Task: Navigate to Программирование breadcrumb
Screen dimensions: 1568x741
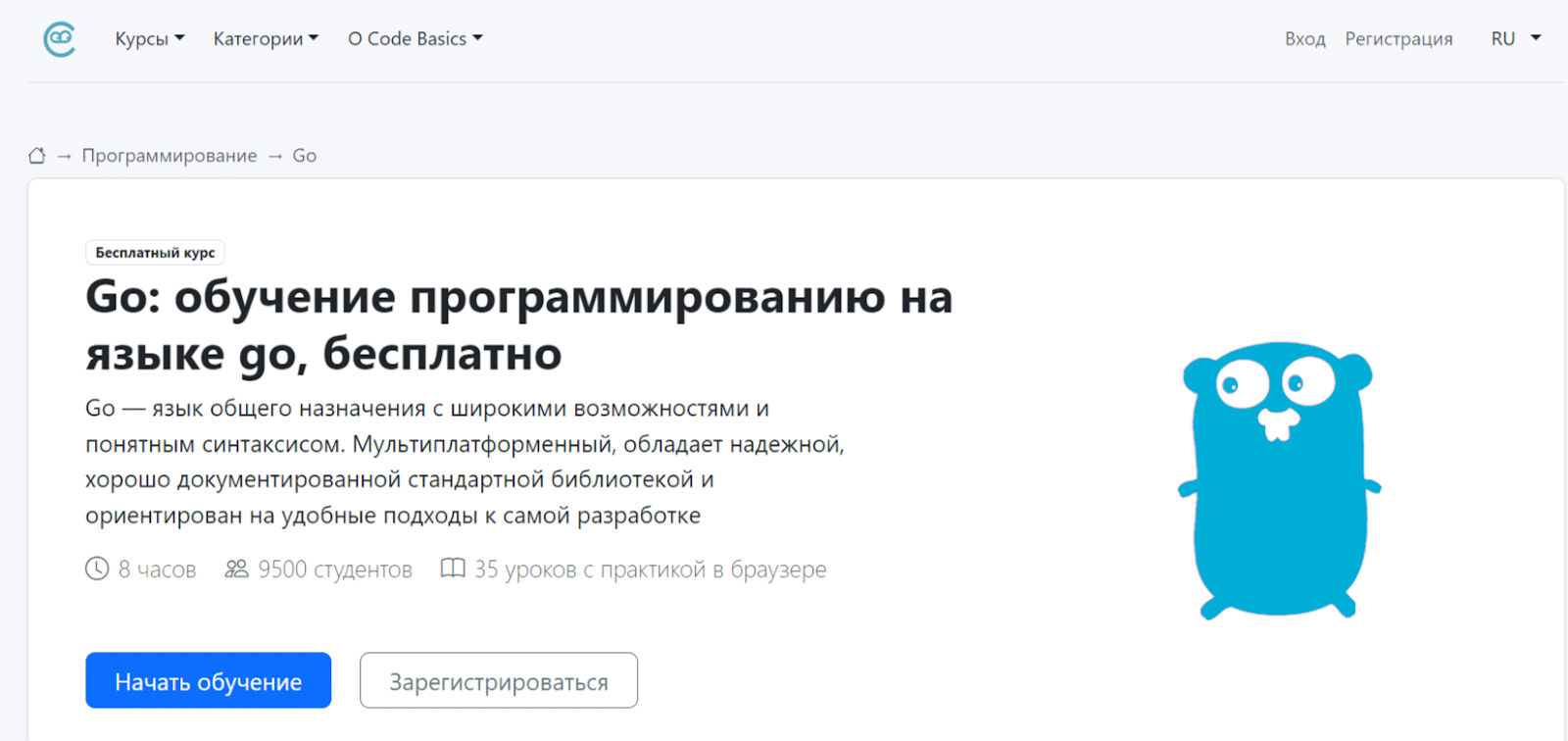Action: click(170, 156)
